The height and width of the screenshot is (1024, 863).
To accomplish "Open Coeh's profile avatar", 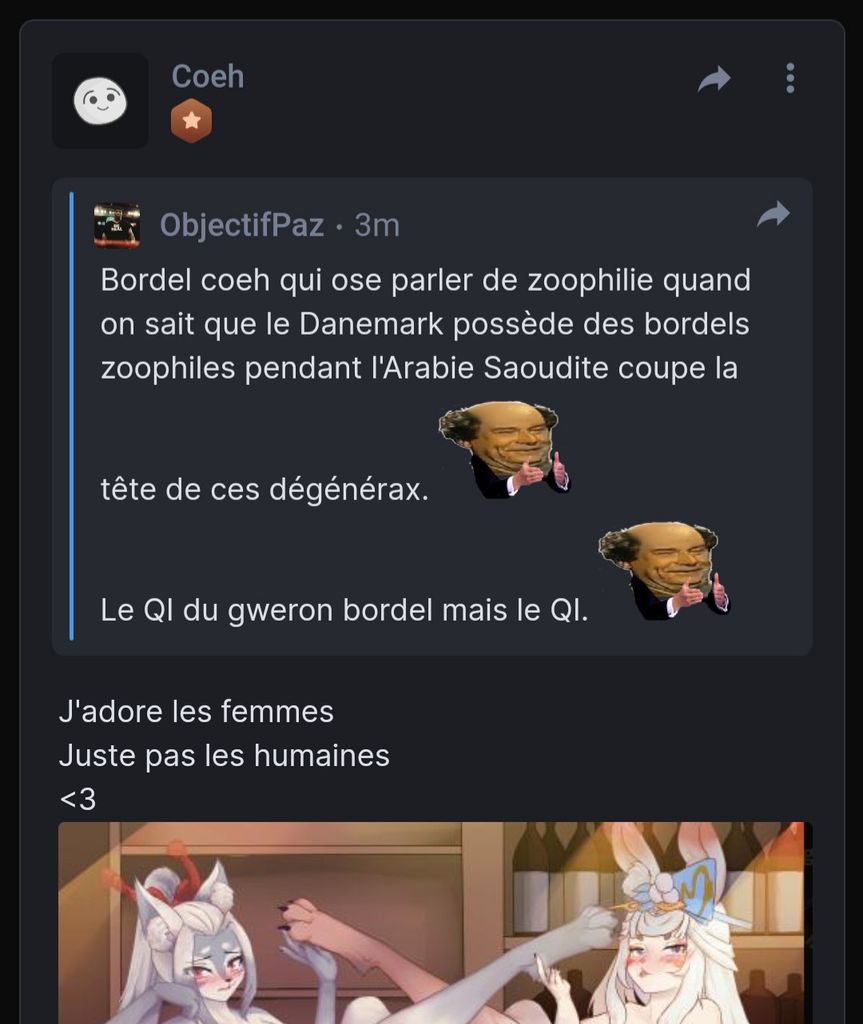I will click(x=100, y=101).
